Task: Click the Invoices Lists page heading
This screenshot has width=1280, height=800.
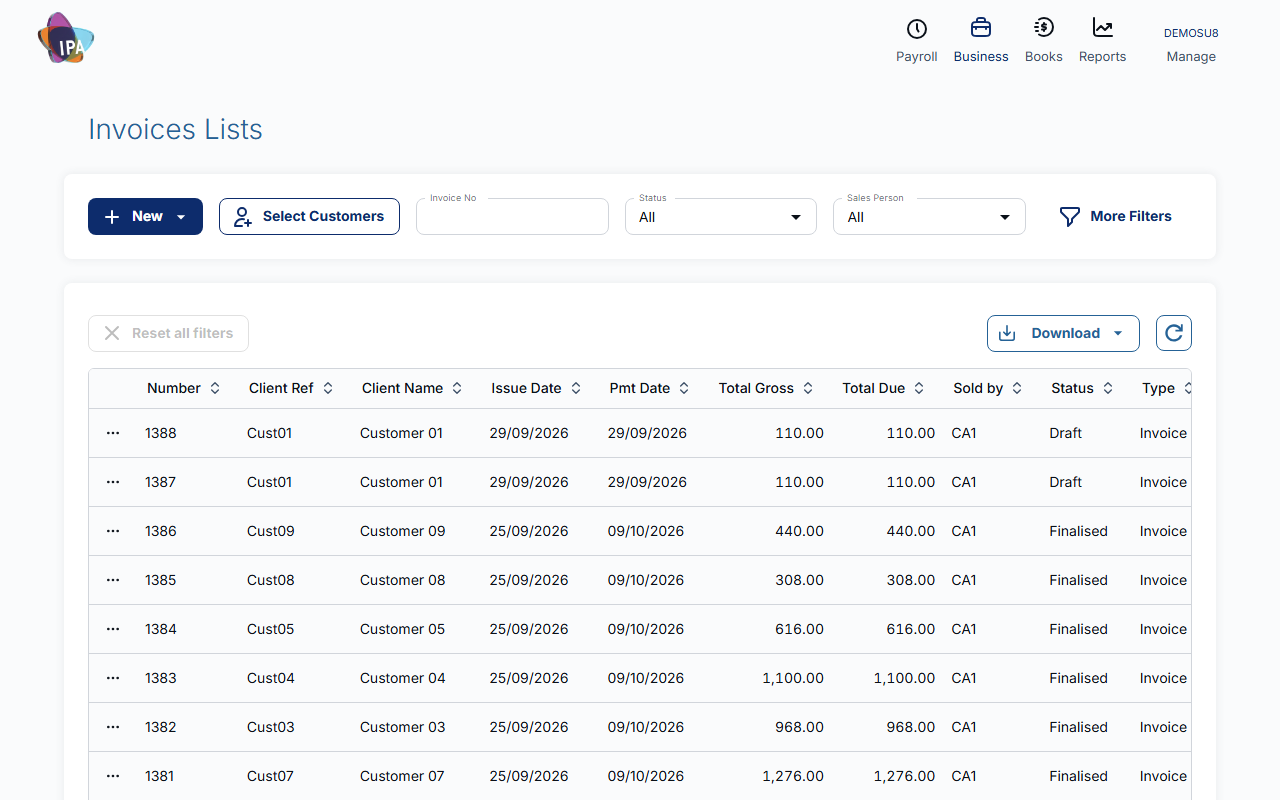Action: 175,129
